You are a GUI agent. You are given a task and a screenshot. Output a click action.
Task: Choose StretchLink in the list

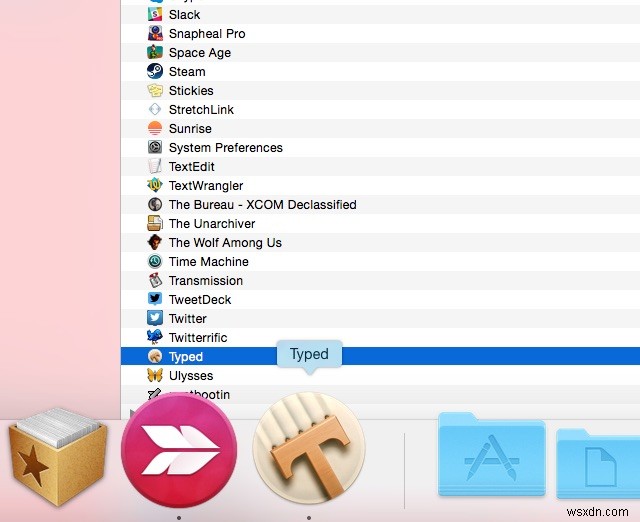coord(201,109)
